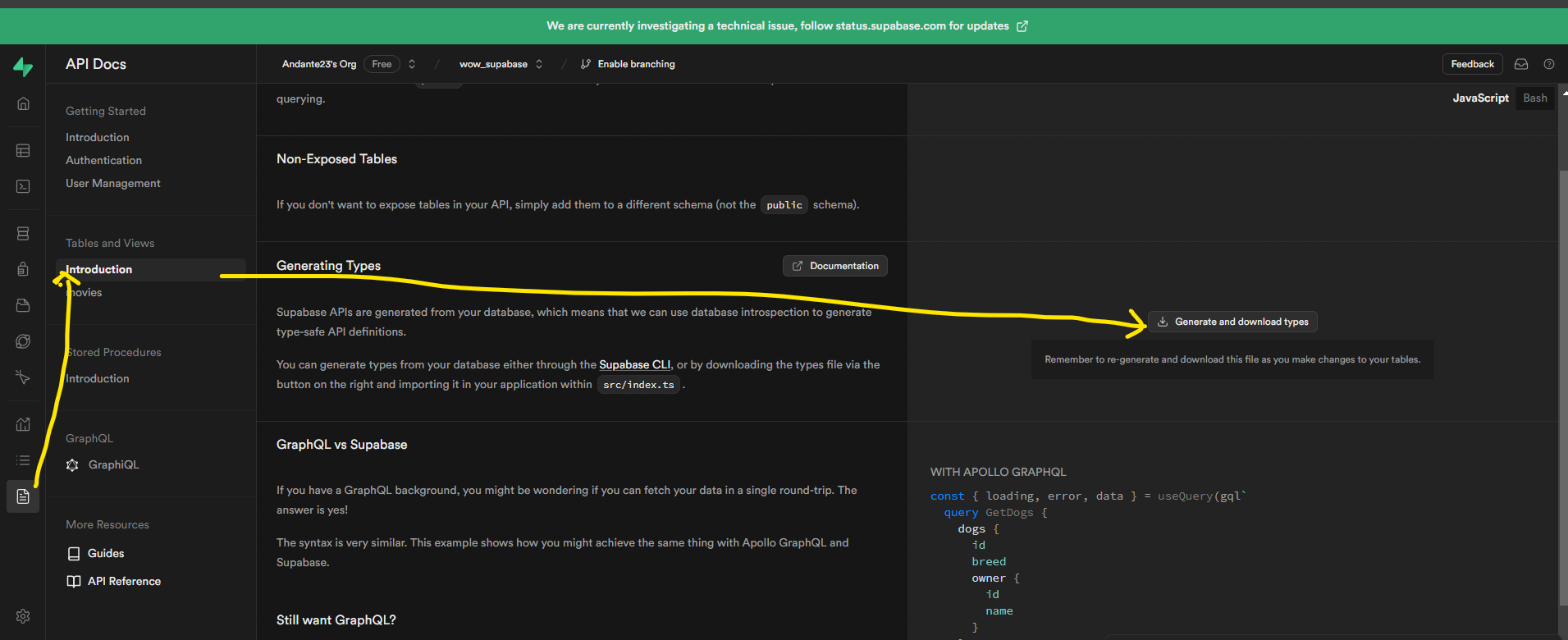The image size is (1568, 640).
Task: Click the Non-Exposed Tables heading
Action: click(336, 159)
